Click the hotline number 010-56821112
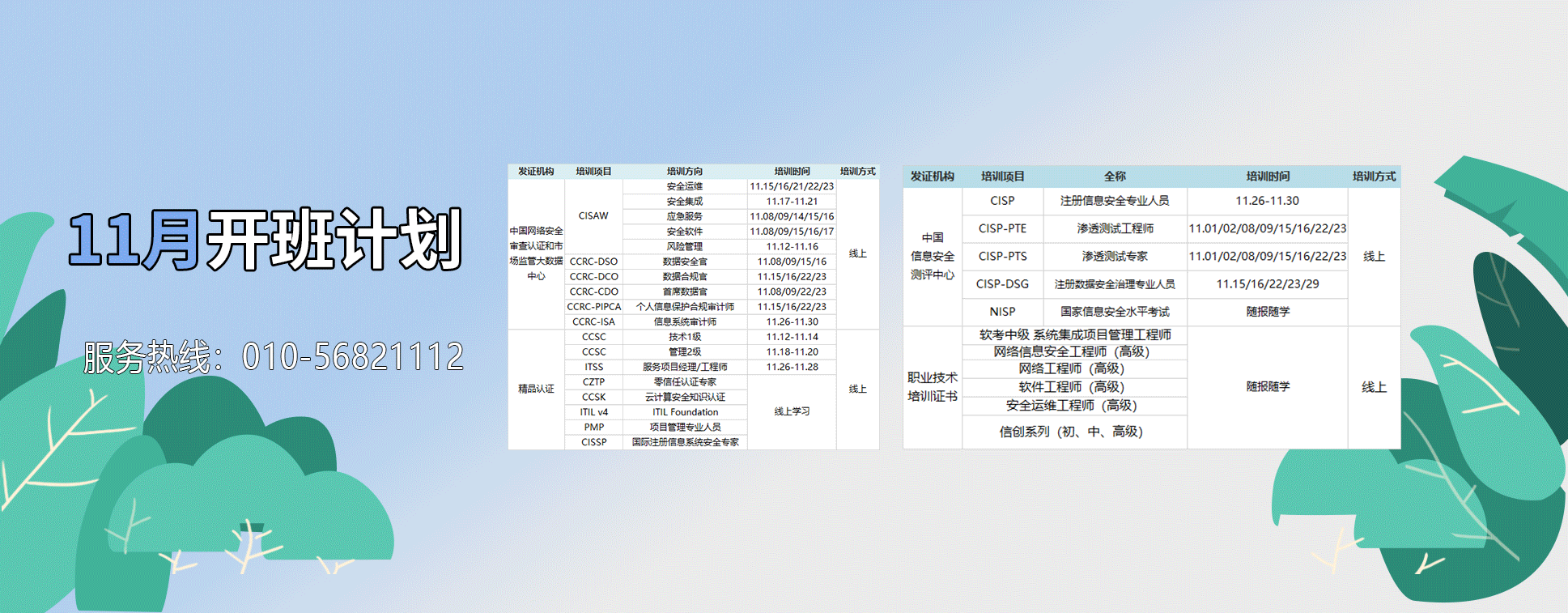Viewport: 1568px width, 613px height. (x=354, y=357)
